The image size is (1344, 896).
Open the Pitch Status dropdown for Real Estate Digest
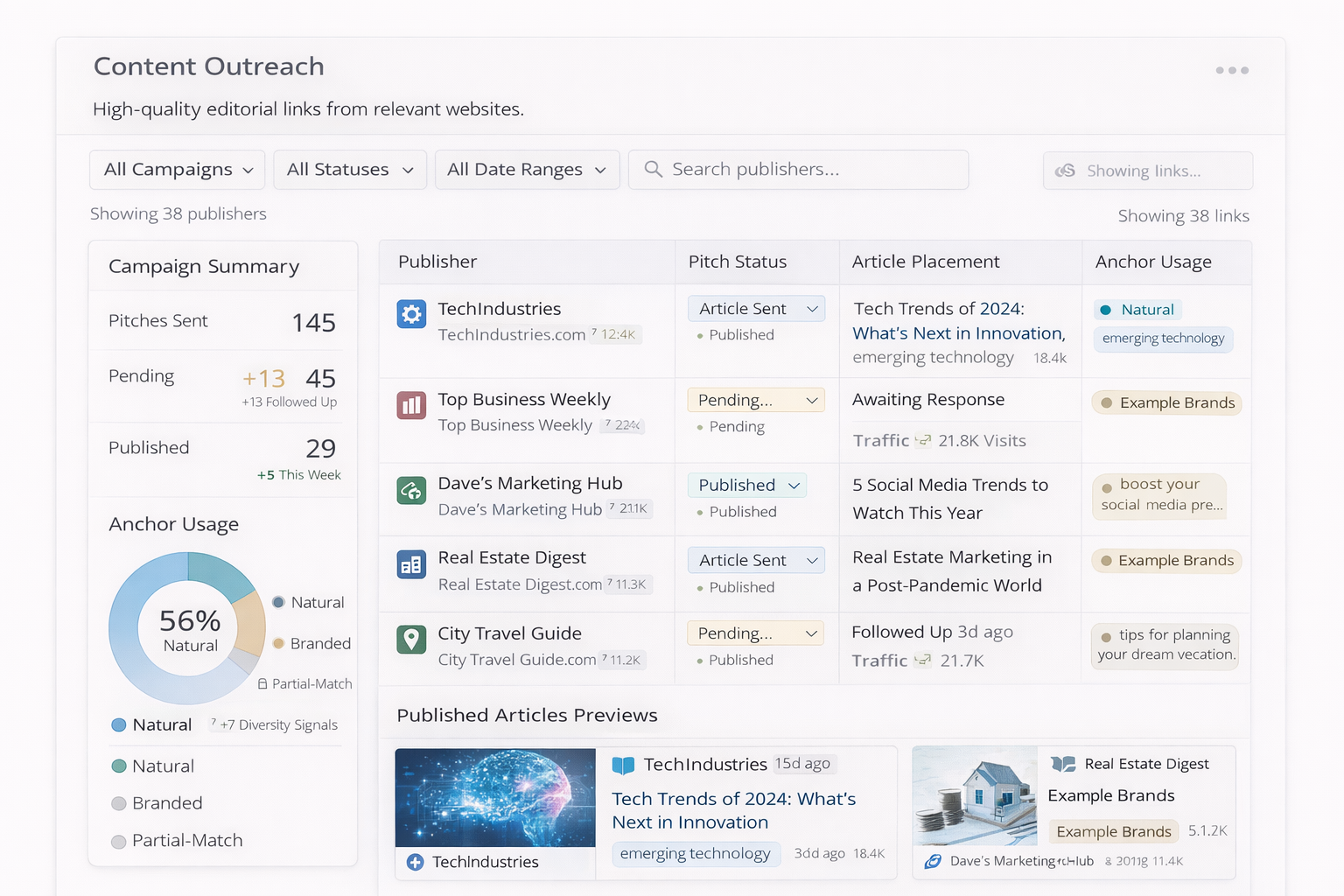[x=755, y=559]
